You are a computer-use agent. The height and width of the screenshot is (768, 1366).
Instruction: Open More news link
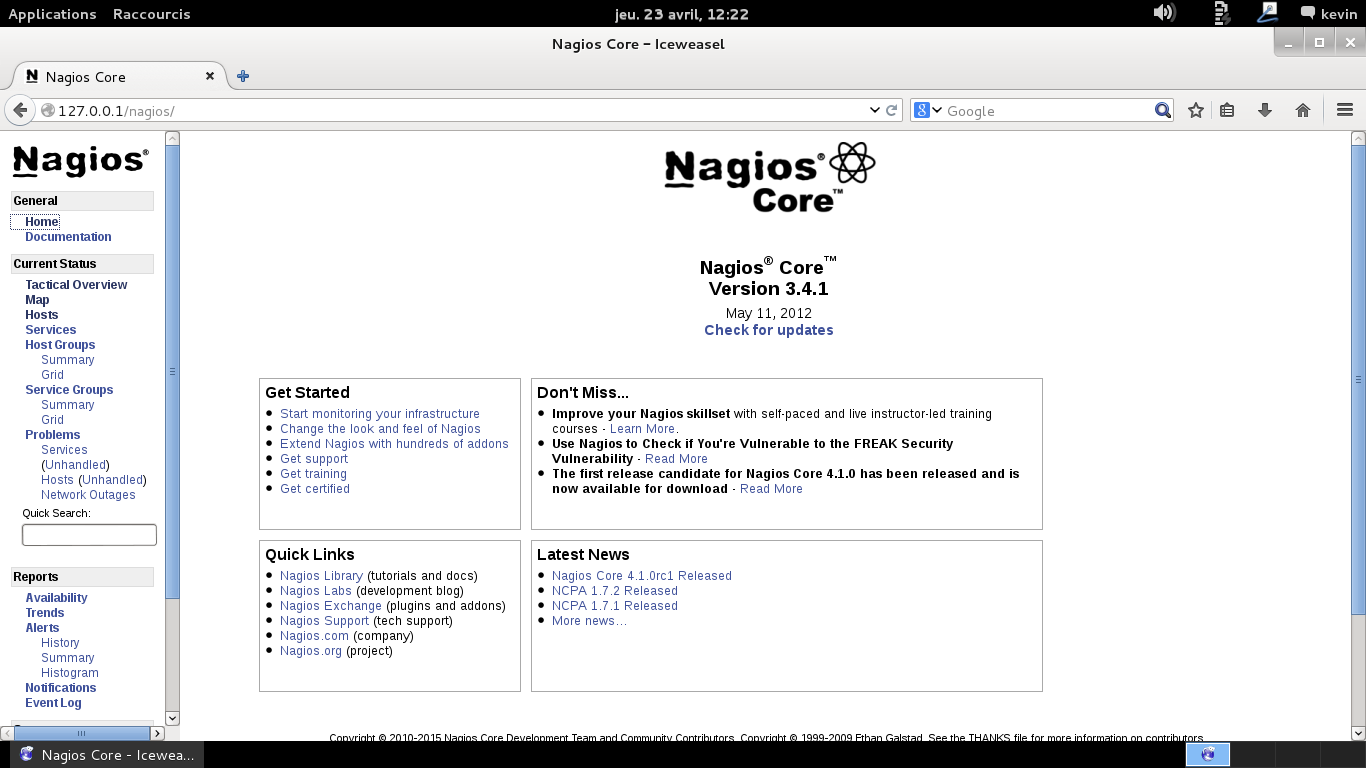[x=589, y=621]
